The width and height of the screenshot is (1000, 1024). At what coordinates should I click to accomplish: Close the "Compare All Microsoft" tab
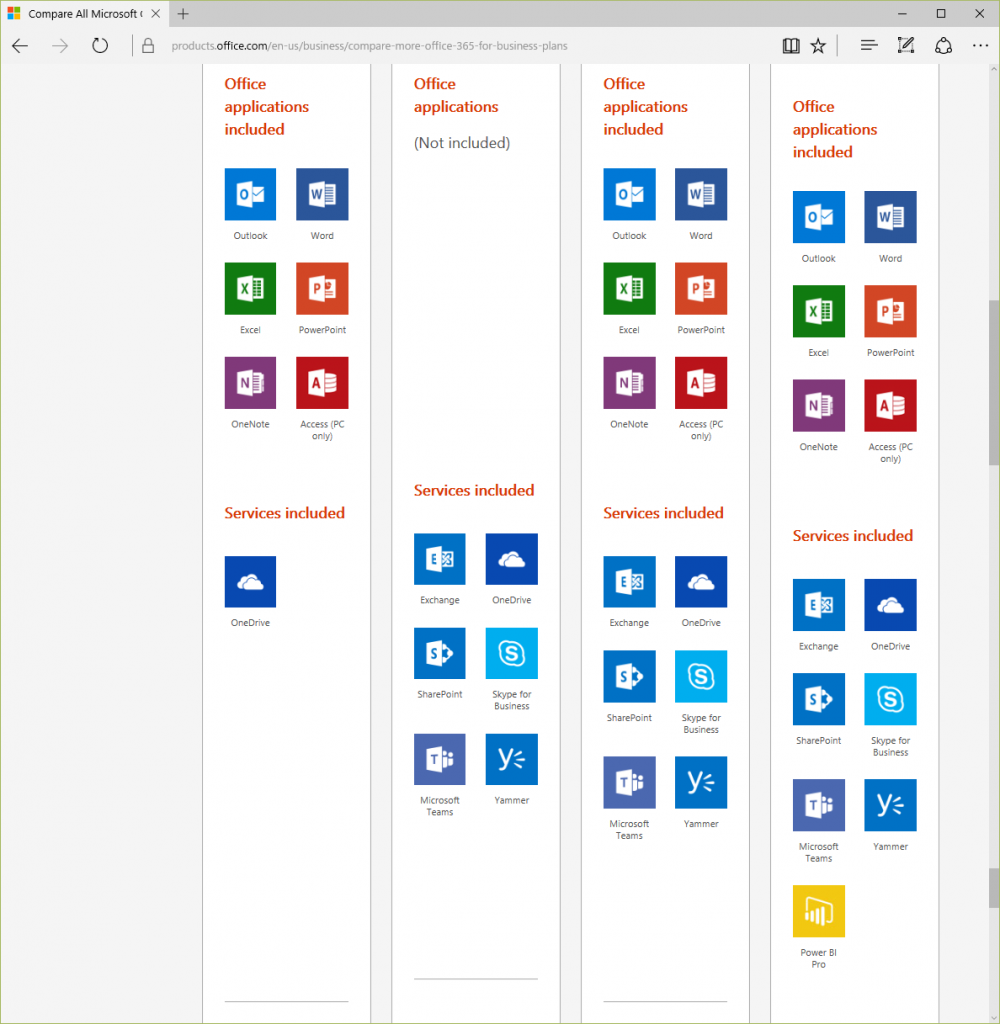[x=155, y=14]
